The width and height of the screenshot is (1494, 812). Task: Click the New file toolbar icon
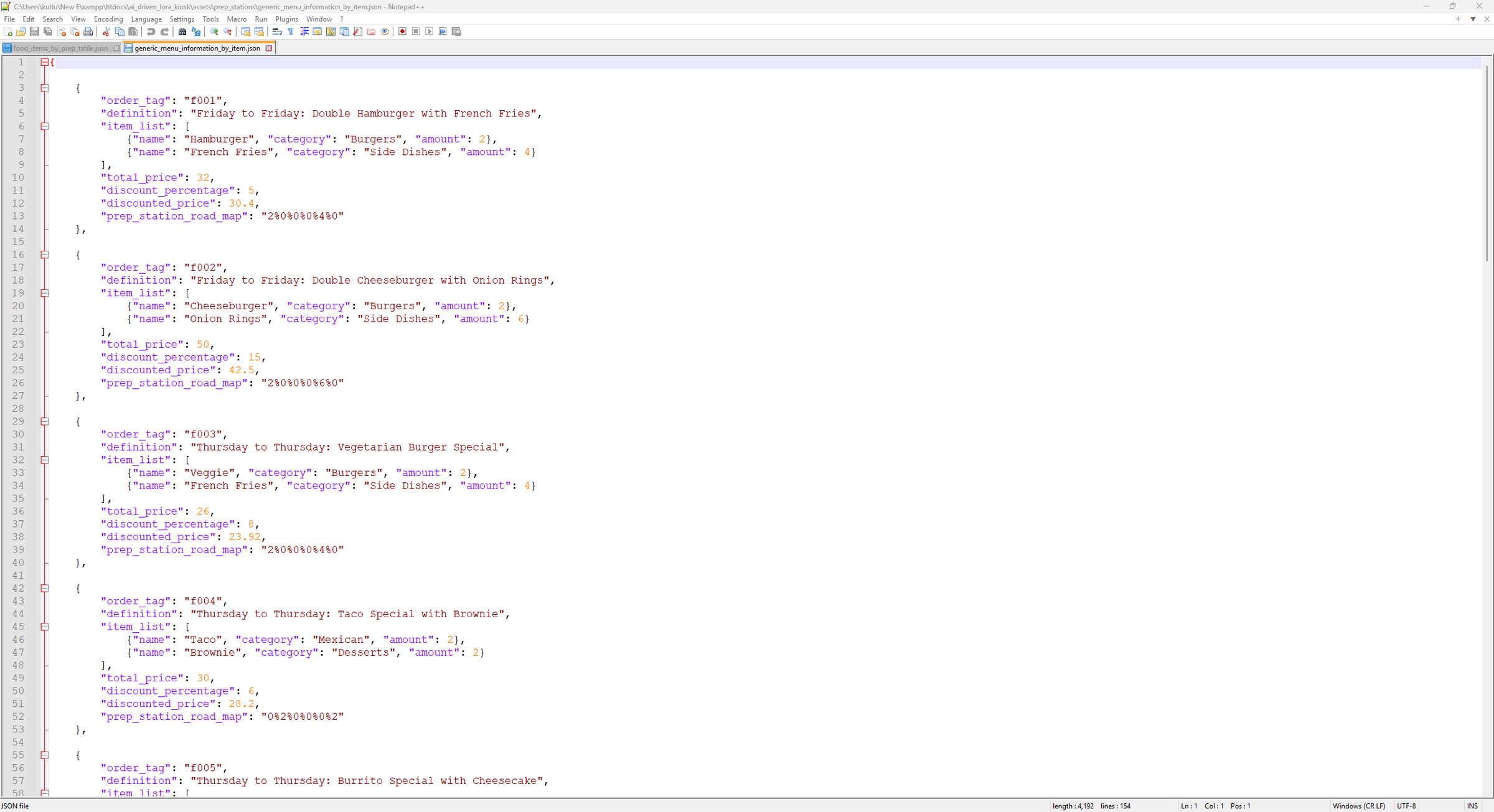click(7, 32)
